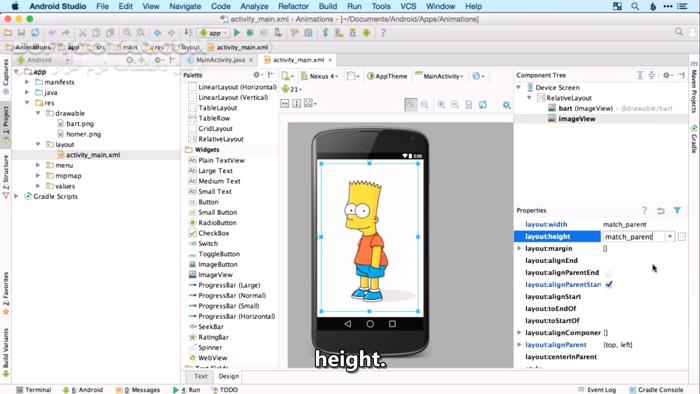
Task: Click the Debug app bug icon
Action: click(x=250, y=33)
